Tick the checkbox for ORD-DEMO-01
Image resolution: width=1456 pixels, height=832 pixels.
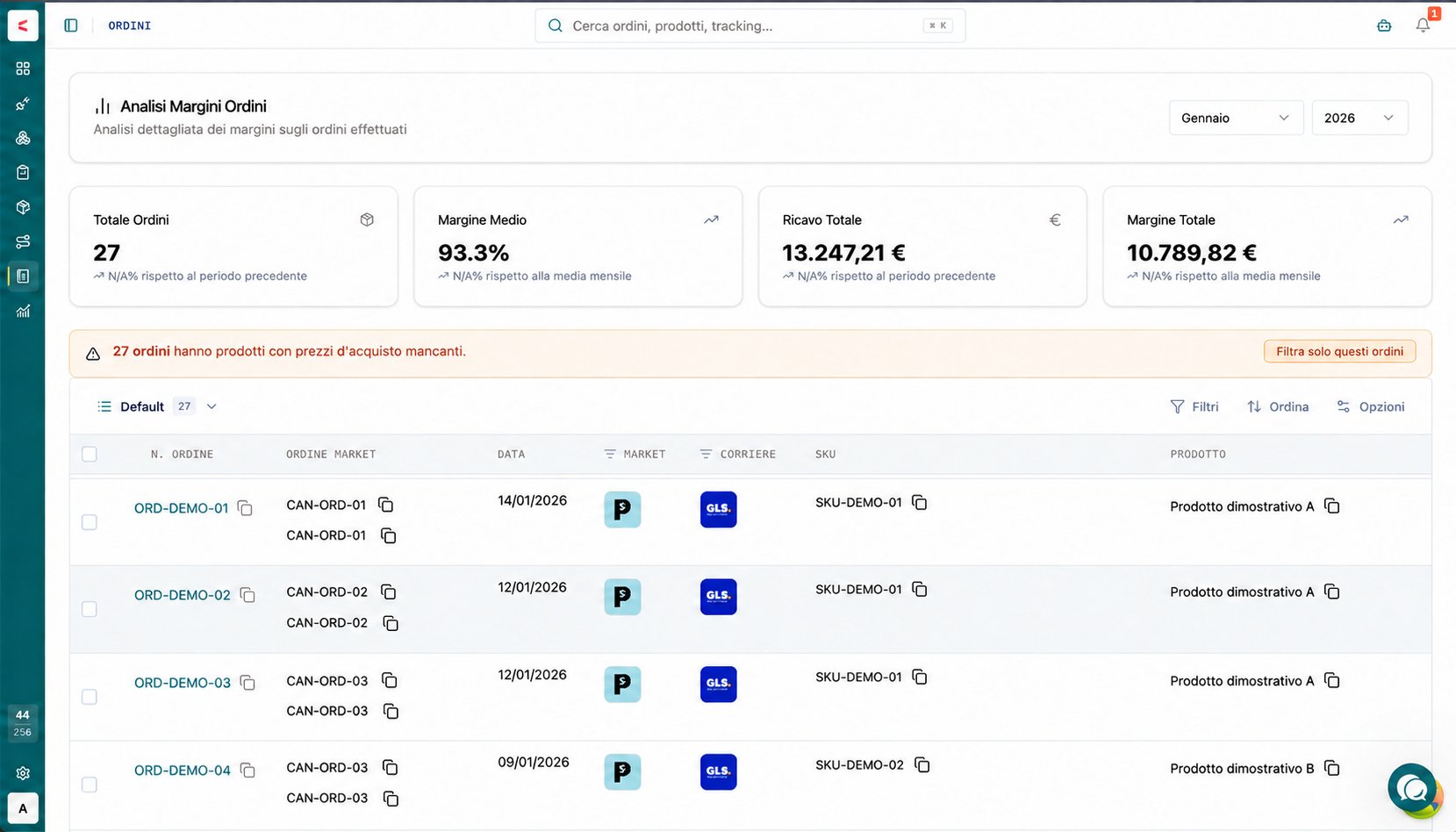tap(90, 522)
